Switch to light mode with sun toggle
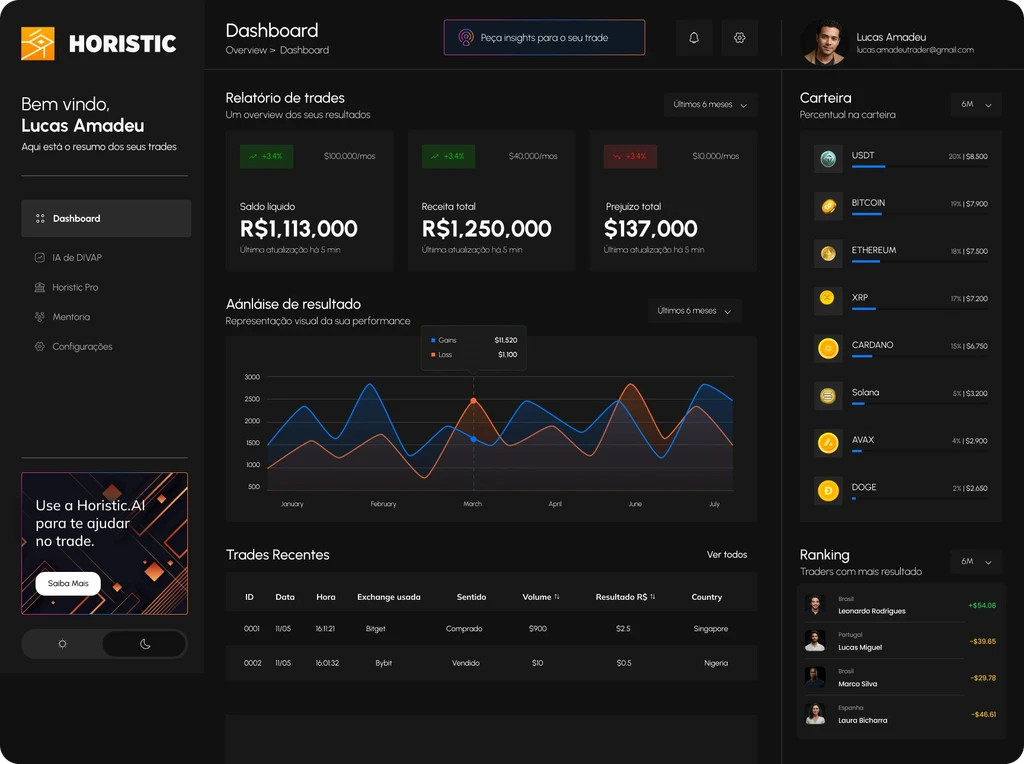The height and width of the screenshot is (764, 1024). tap(62, 643)
